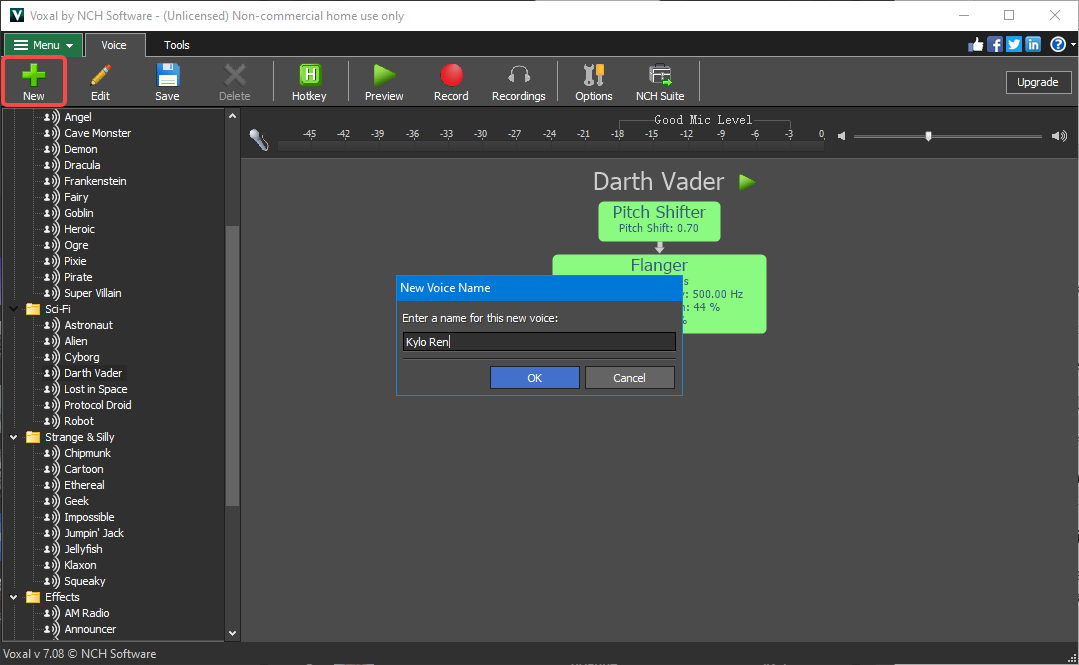The image size is (1079, 665).
Task: Click the Upgrade button
Action: (1038, 82)
